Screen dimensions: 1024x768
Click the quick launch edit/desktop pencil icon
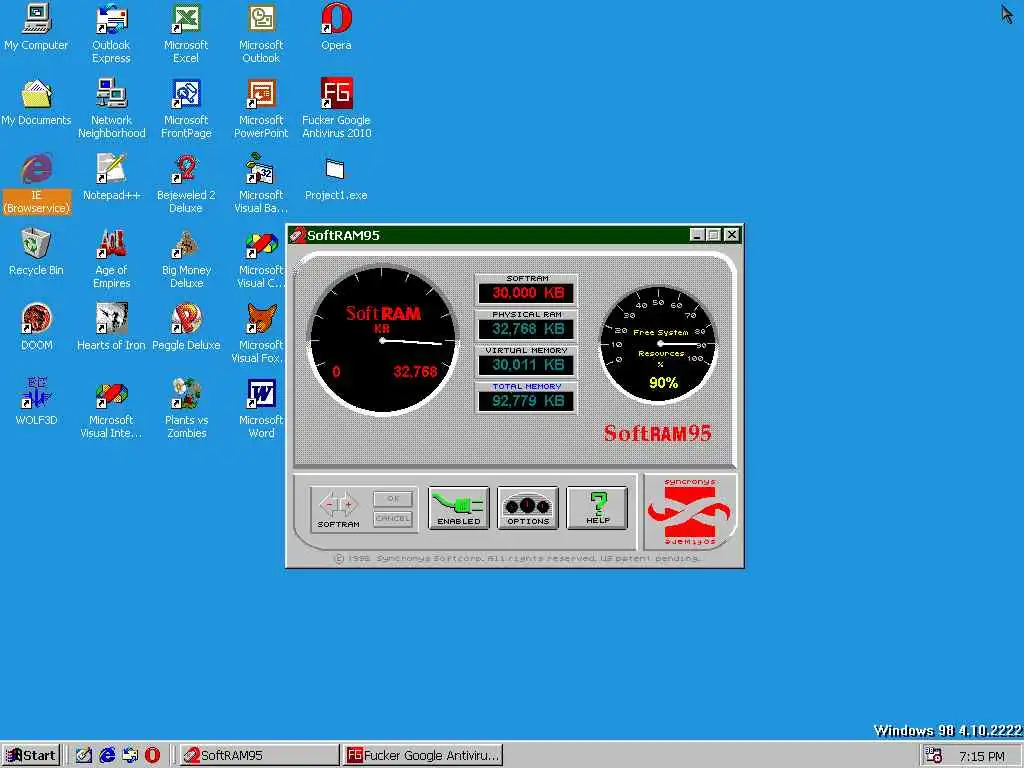[84, 756]
